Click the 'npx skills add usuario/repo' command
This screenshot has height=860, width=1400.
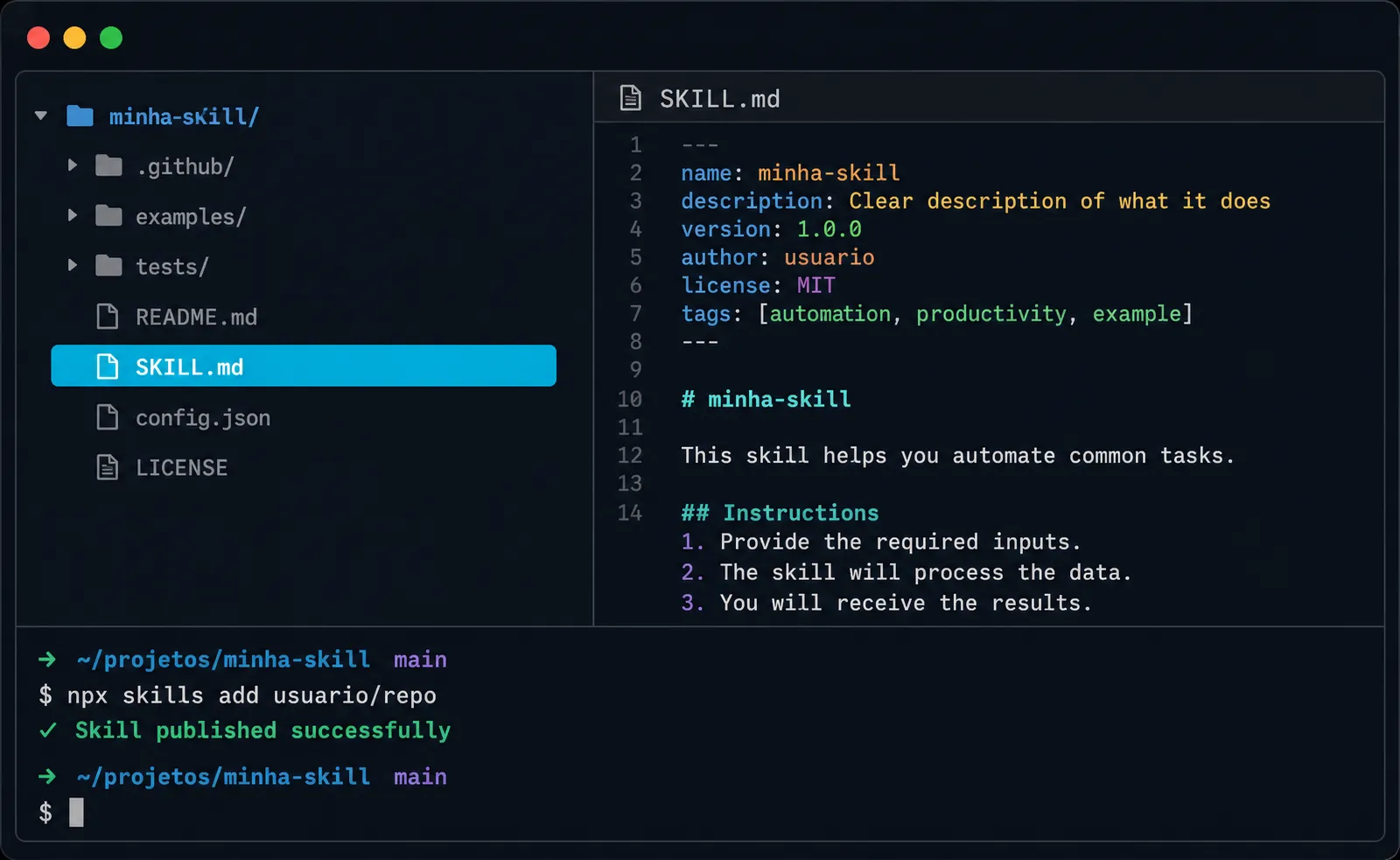[251, 696]
